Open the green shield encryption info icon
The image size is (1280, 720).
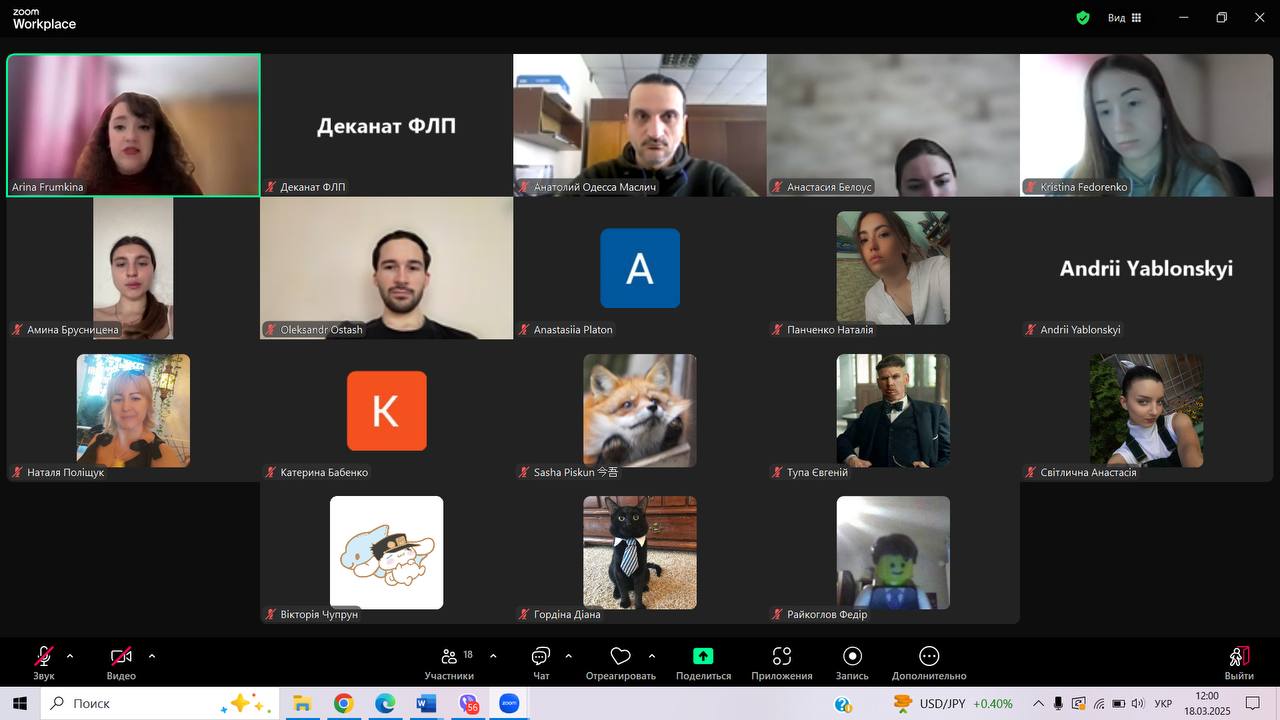[1083, 18]
